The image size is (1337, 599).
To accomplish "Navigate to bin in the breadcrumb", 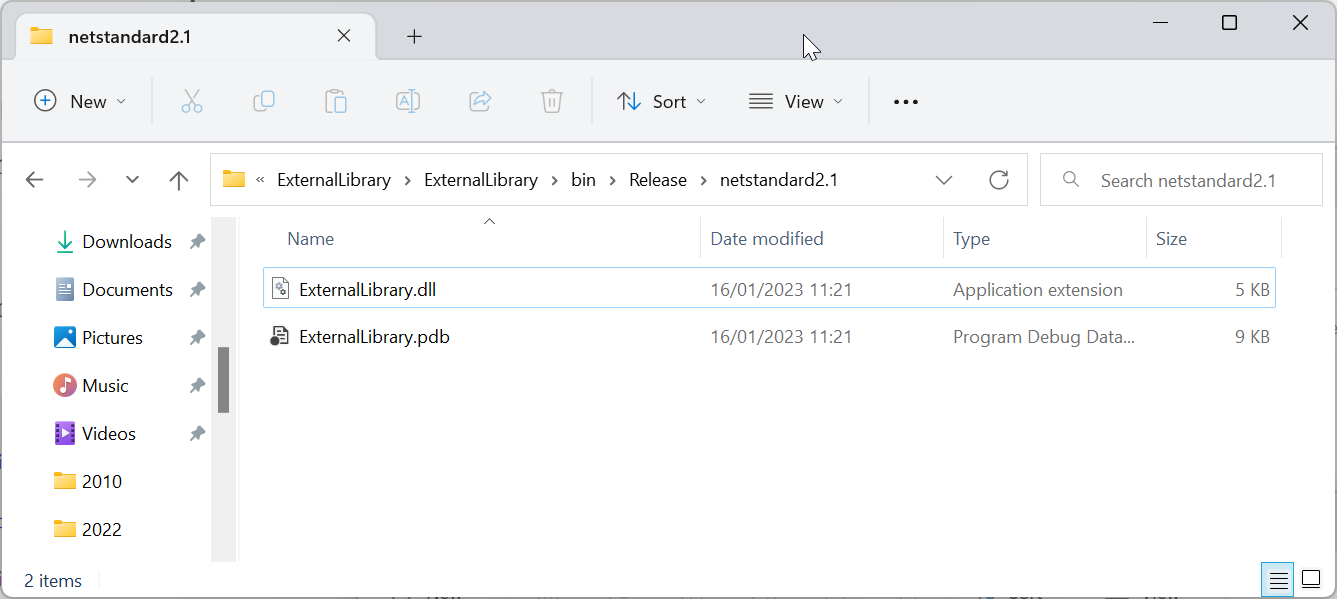I will (x=583, y=180).
